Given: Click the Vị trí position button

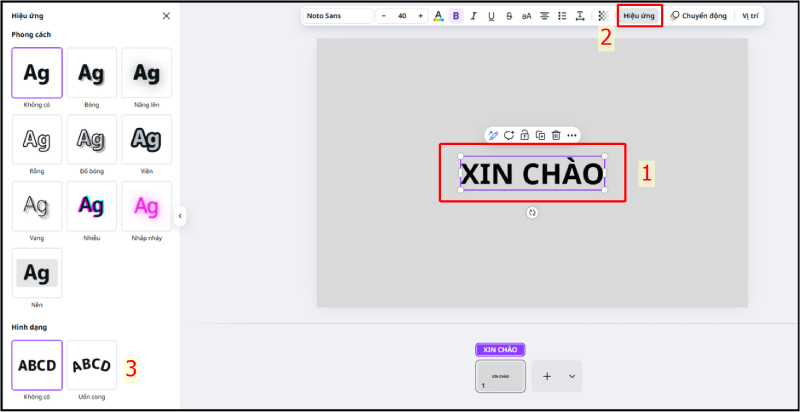Looking at the screenshot, I should point(750,16).
